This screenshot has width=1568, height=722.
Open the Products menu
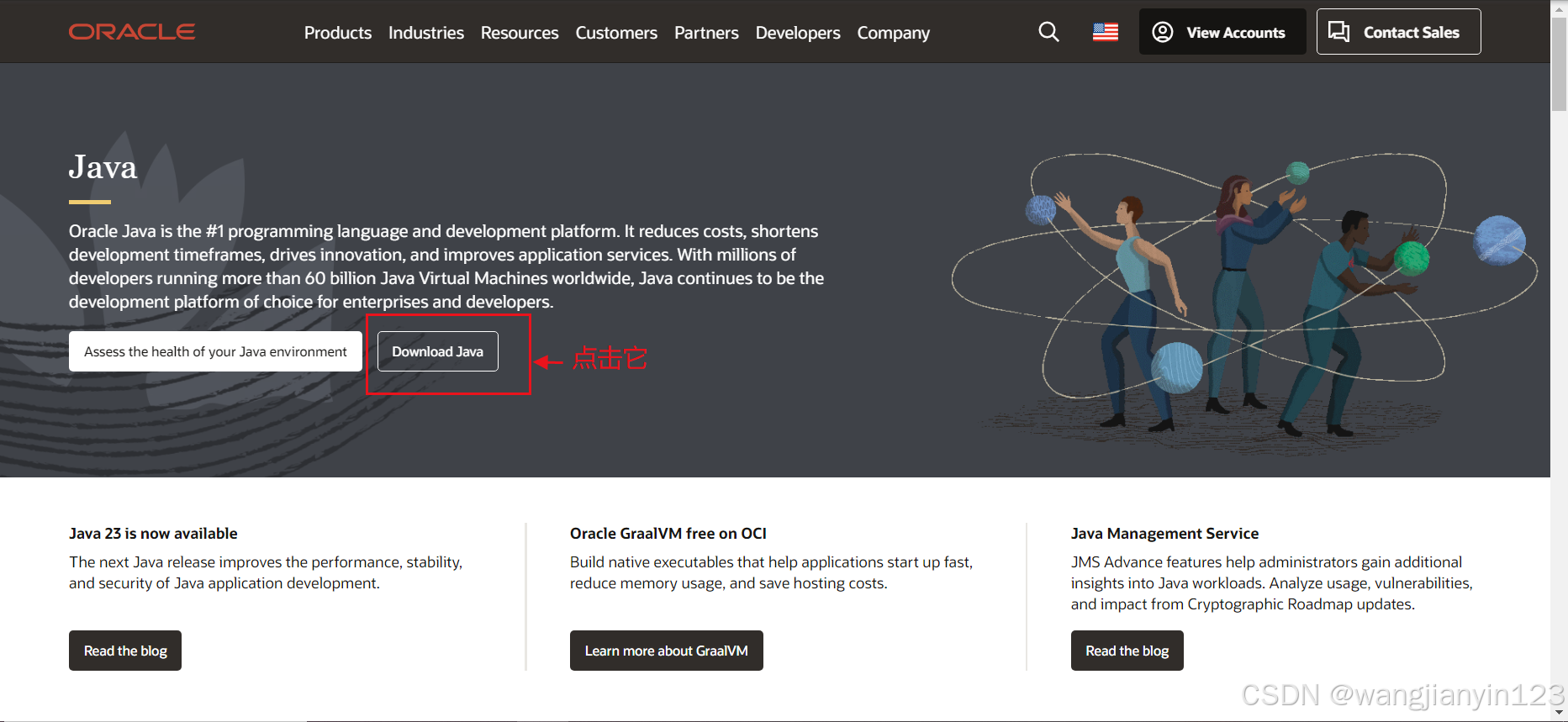point(338,33)
